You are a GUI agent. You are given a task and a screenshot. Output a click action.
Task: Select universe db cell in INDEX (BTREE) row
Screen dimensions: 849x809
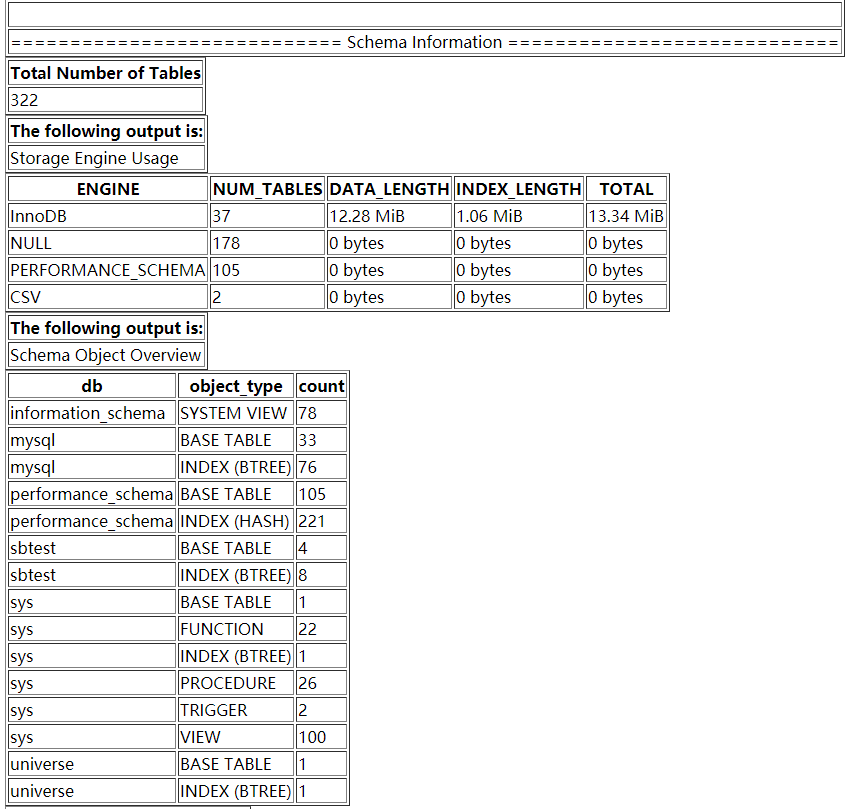[x=92, y=791]
